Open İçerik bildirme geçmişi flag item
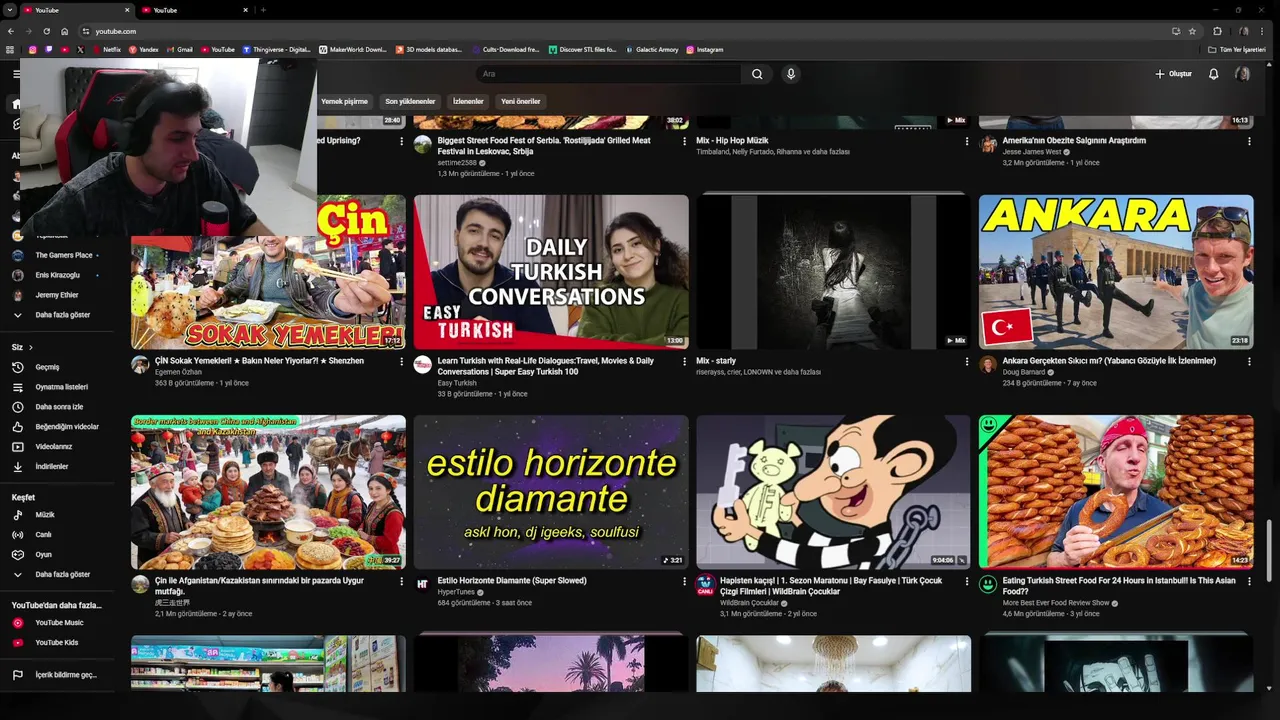This screenshot has width=1280, height=720. (x=58, y=675)
